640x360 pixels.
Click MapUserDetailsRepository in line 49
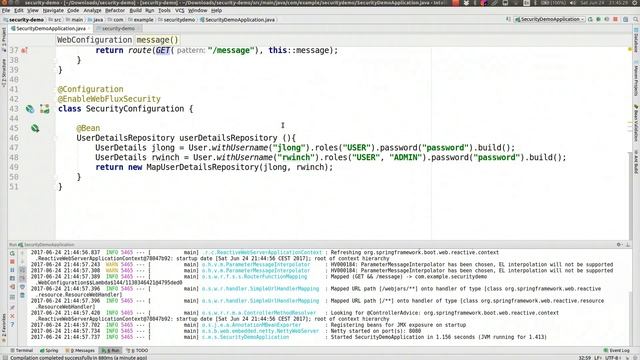(202, 167)
